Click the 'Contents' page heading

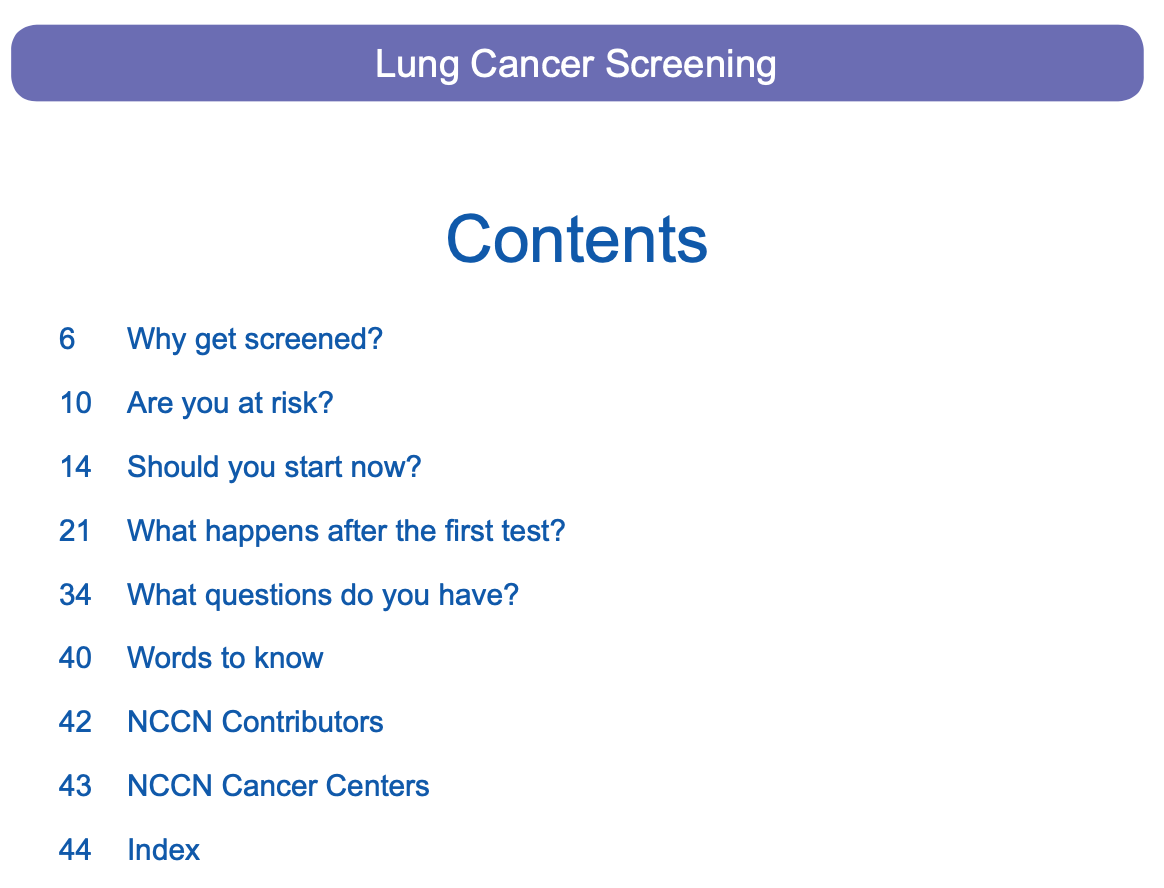[577, 239]
